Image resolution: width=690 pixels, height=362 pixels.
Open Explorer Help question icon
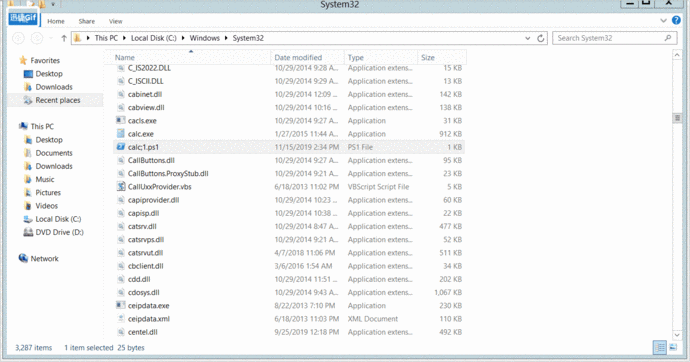pyautogui.click(x=676, y=20)
